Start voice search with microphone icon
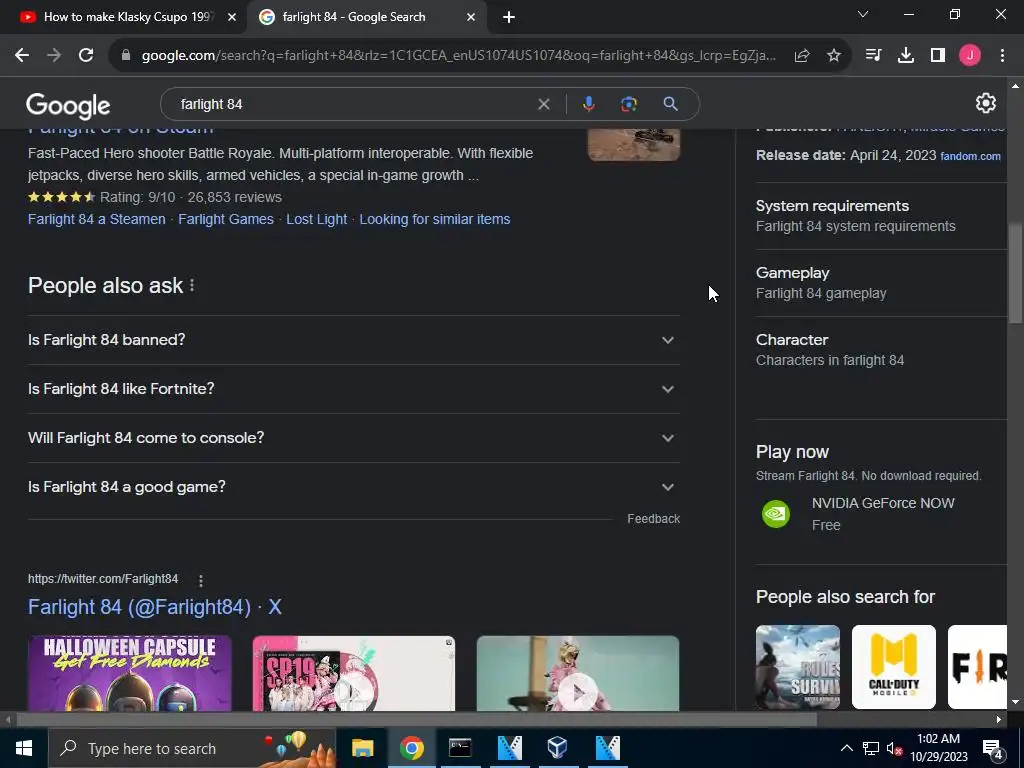1024x768 pixels. [589, 104]
